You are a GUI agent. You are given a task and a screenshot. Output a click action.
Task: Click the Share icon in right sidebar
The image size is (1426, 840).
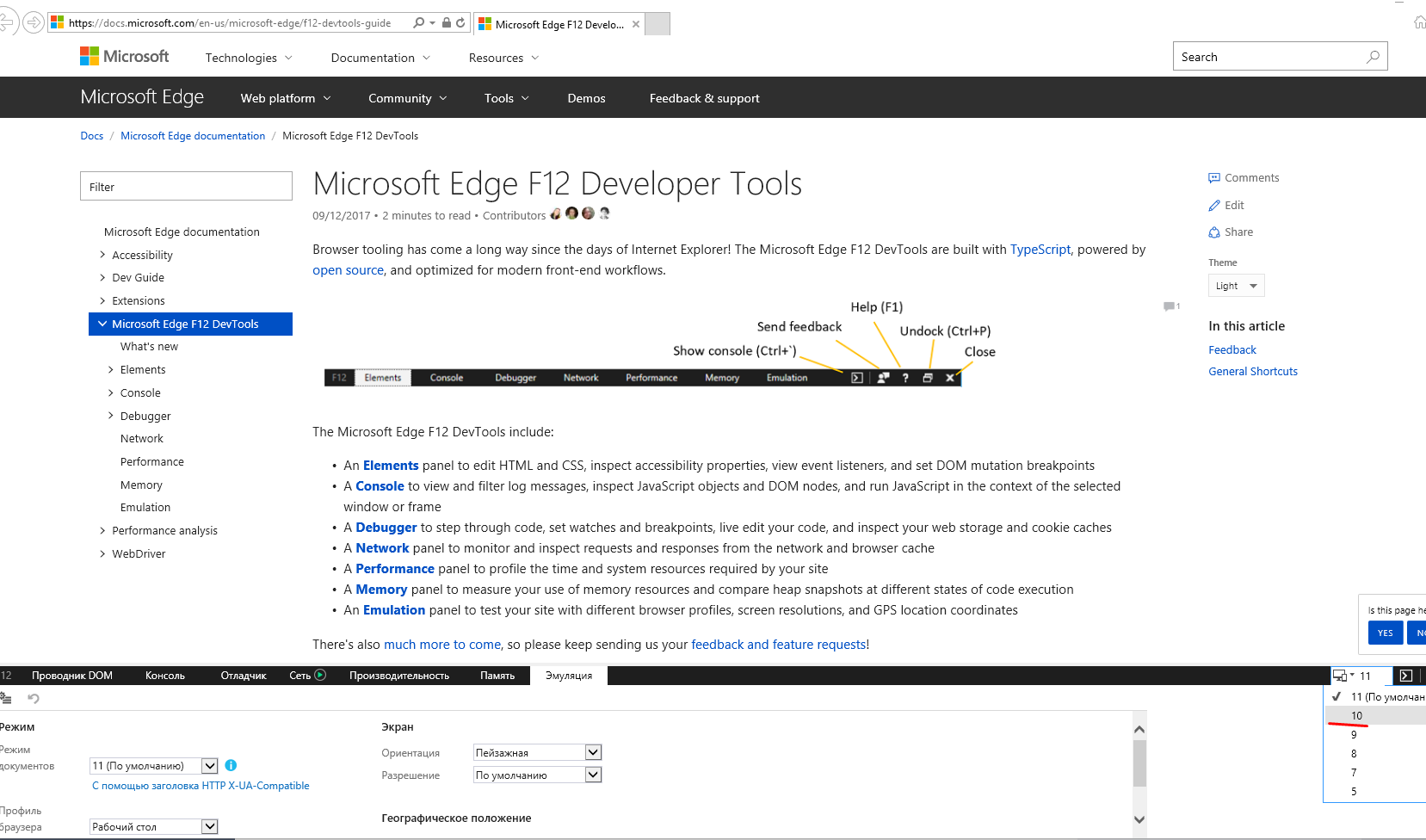tap(1214, 232)
